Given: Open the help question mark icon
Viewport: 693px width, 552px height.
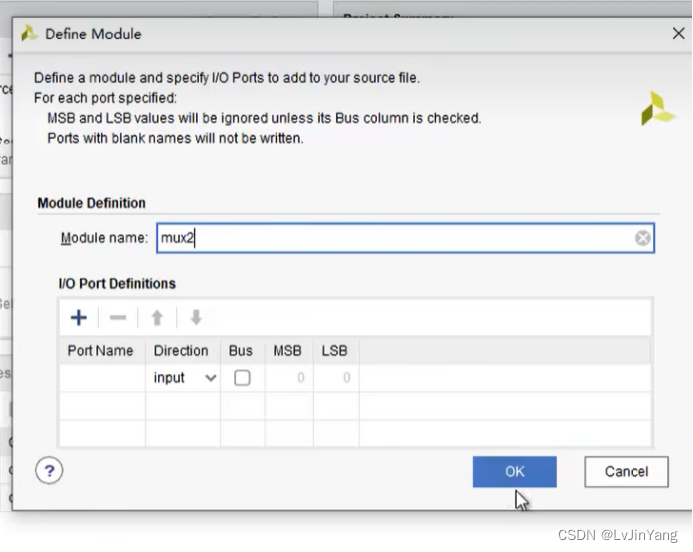Looking at the screenshot, I should pyautogui.click(x=49, y=471).
